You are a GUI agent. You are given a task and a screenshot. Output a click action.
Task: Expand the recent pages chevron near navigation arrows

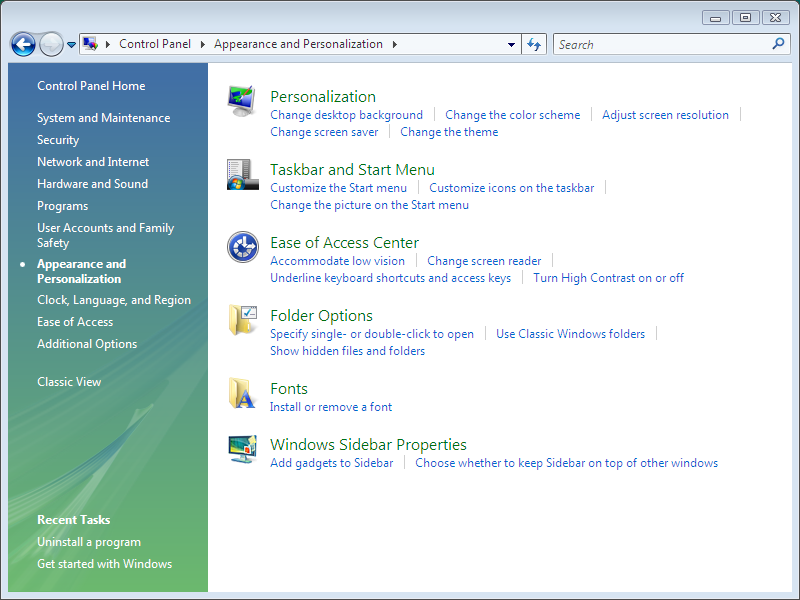pyautogui.click(x=70, y=44)
